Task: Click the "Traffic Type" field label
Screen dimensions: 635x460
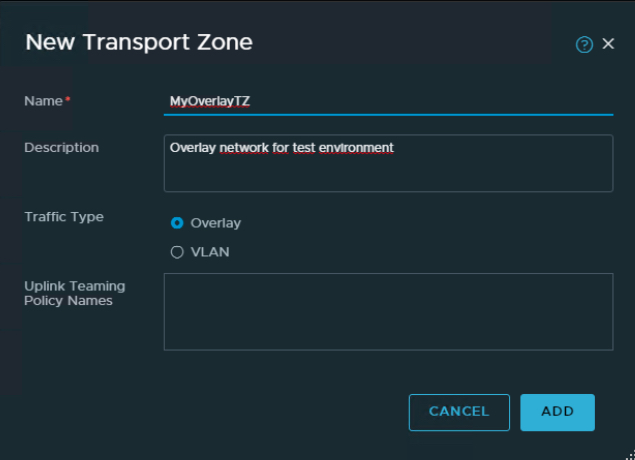Action: pyautogui.click(x=64, y=217)
